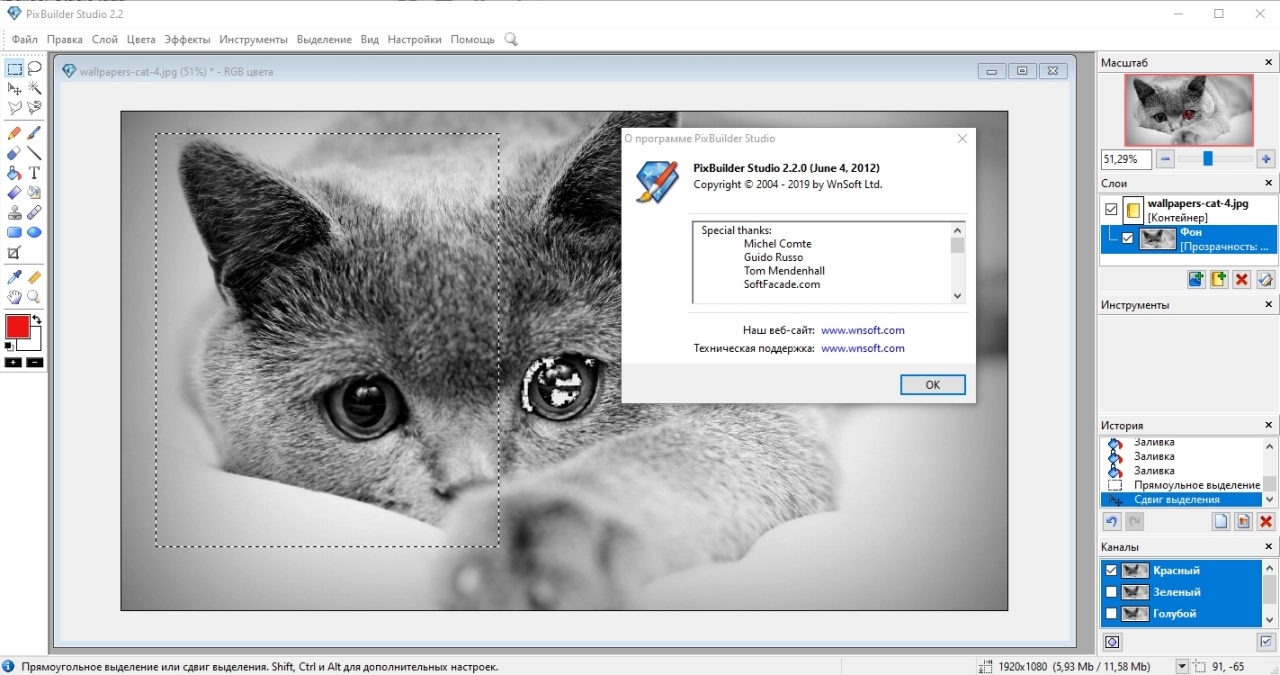Click OK in the about dialog
Screen dimensions: 1280x675
pos(932,385)
